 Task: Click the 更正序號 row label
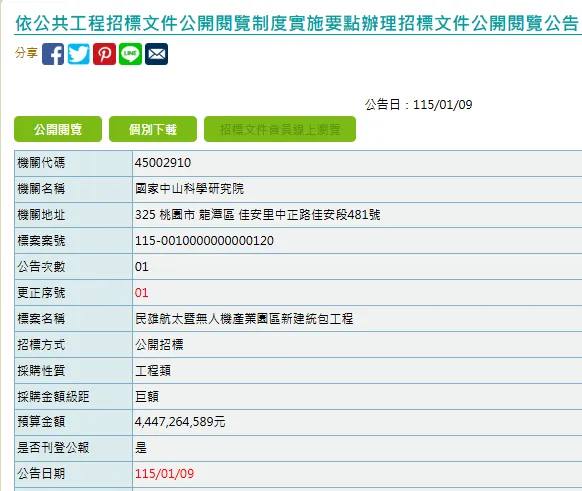coord(41,293)
